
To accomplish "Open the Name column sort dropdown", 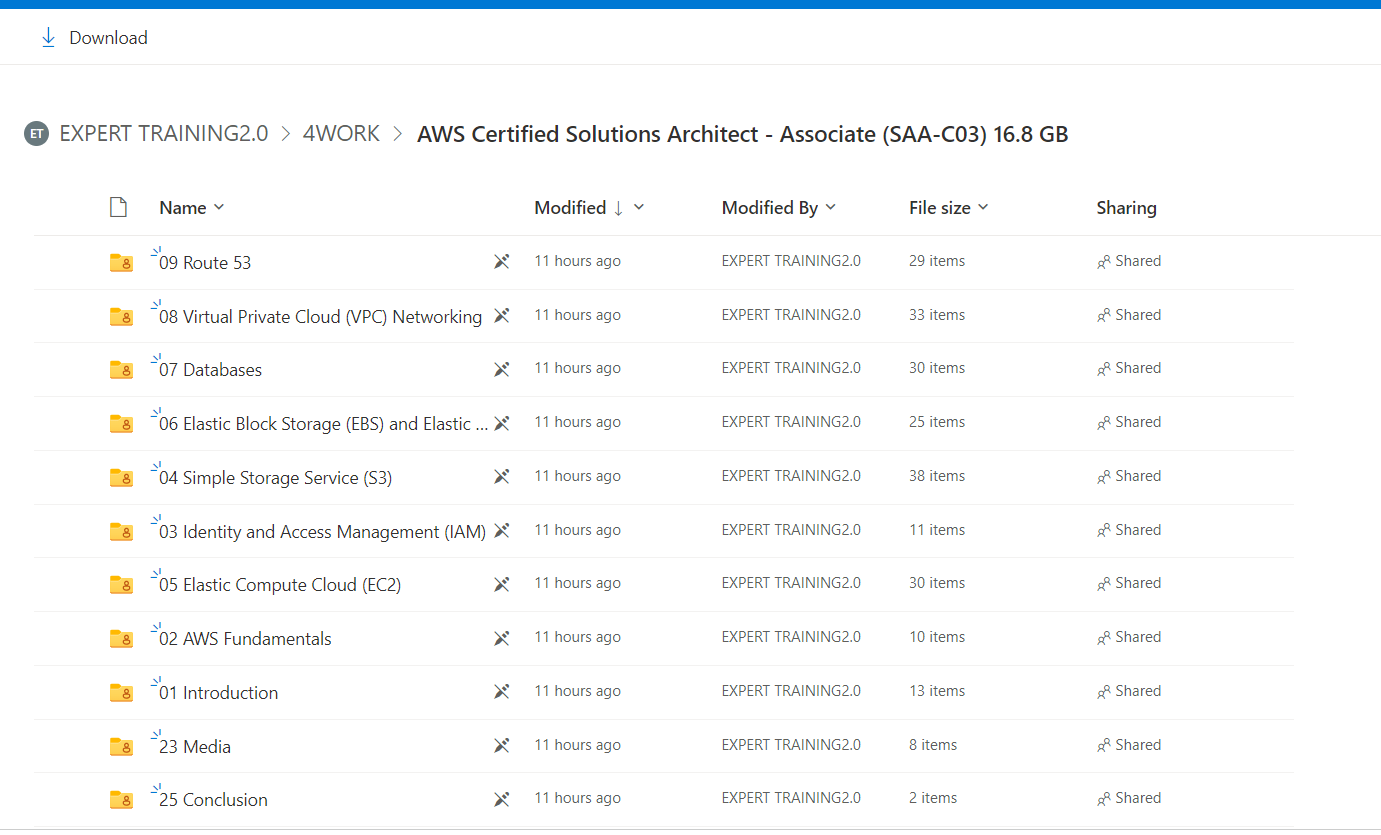I will click(219, 208).
